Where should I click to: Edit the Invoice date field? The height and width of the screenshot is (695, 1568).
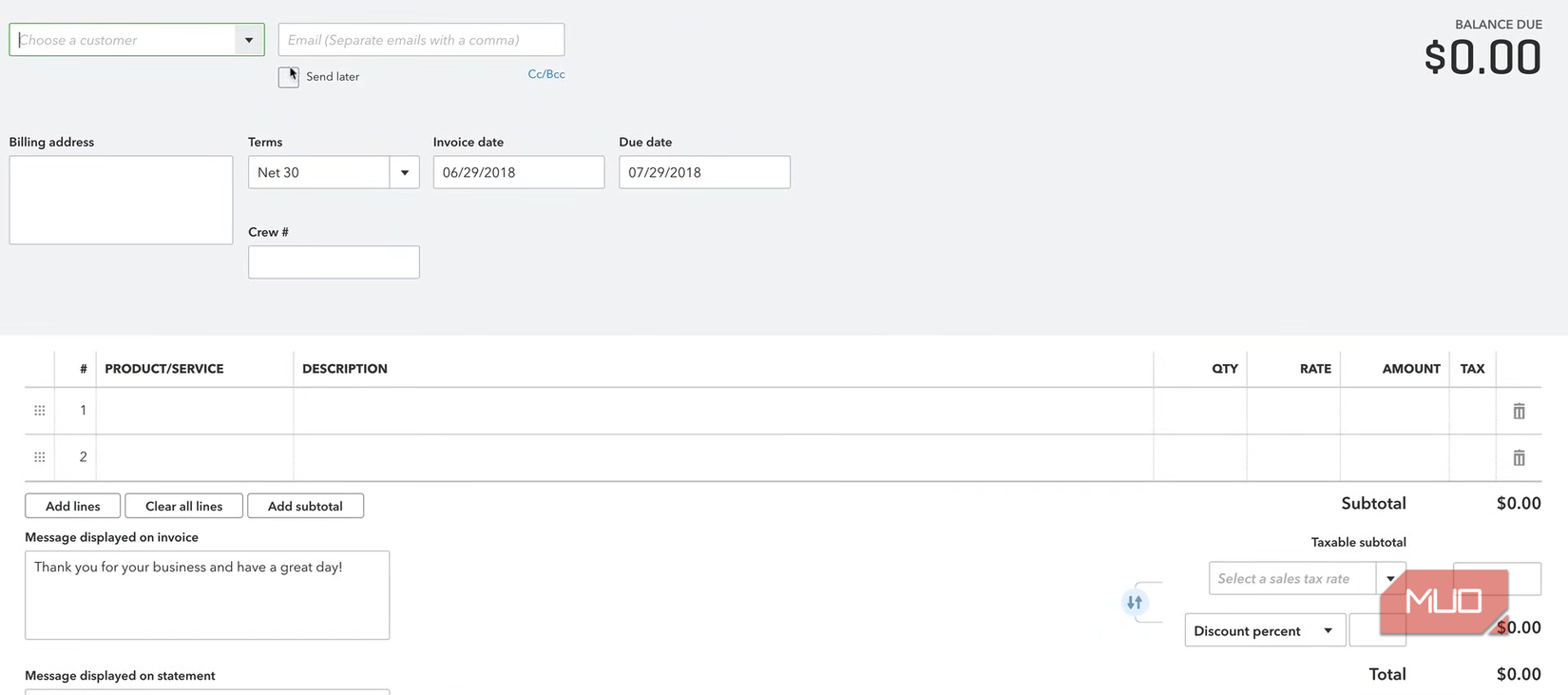[519, 172]
